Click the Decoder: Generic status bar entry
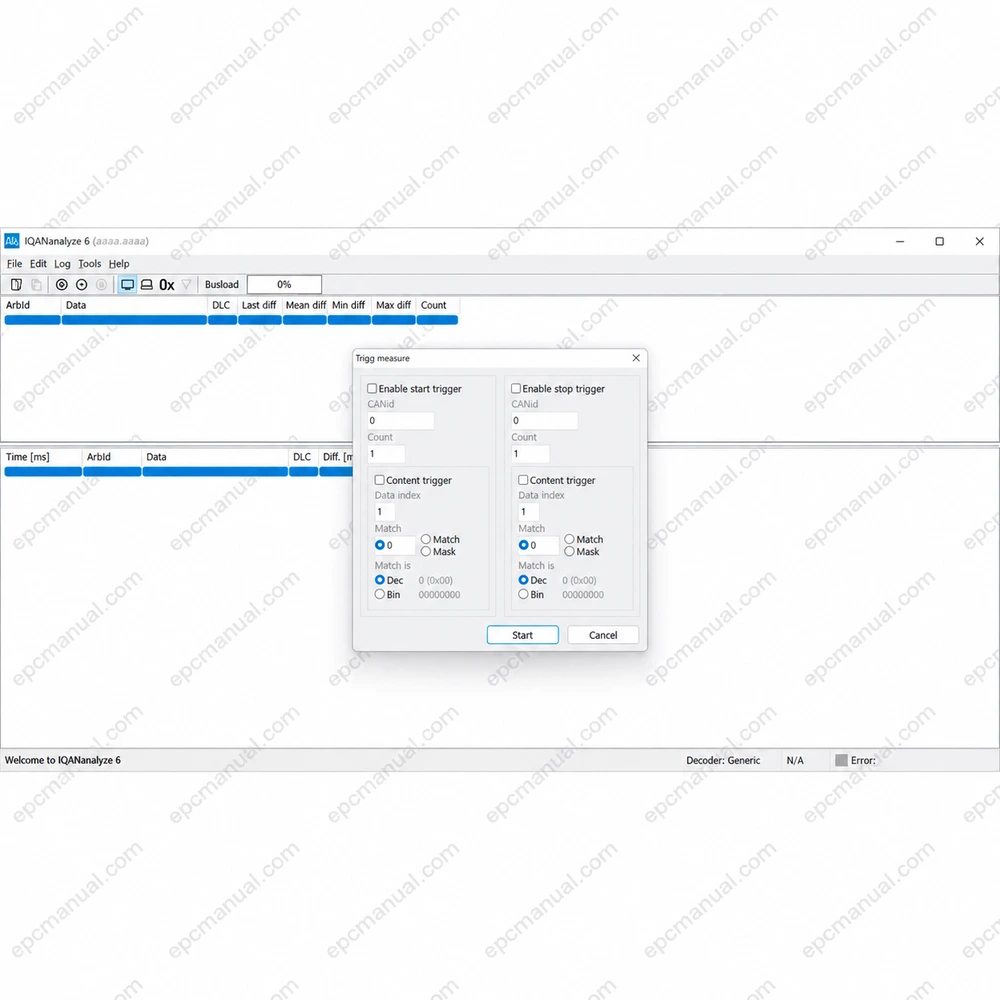Screen dimensions: 1000x1000 pyautogui.click(x=723, y=760)
